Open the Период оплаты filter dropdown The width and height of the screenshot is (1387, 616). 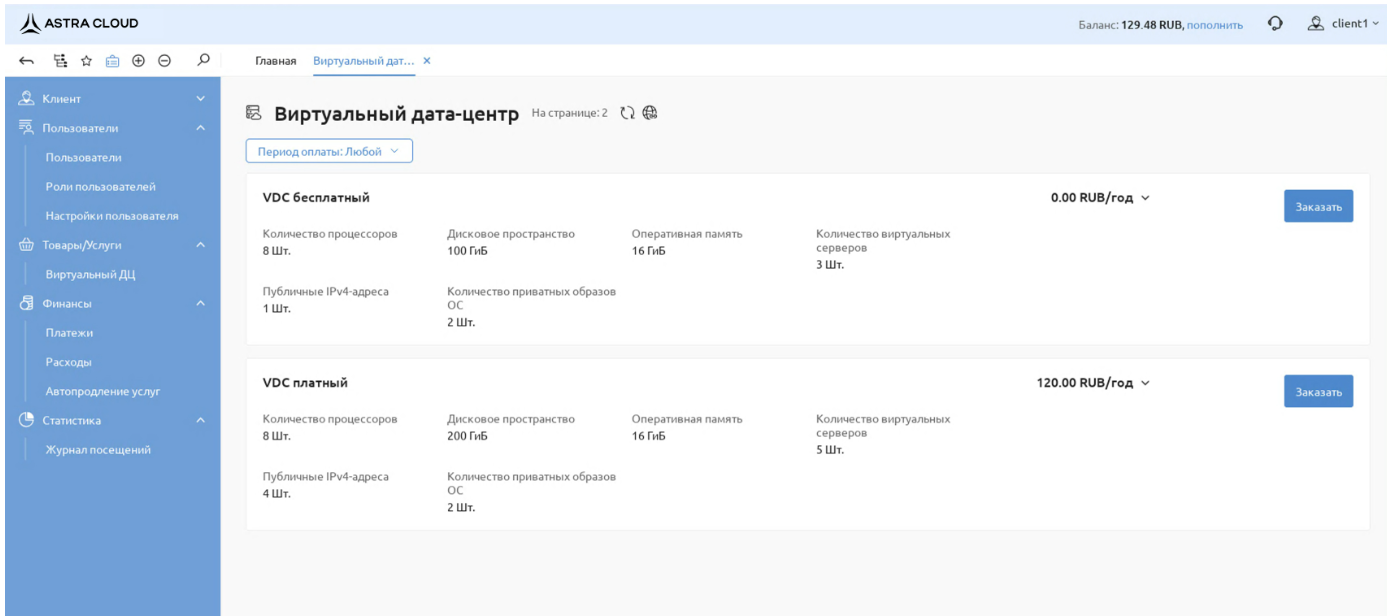coord(329,151)
